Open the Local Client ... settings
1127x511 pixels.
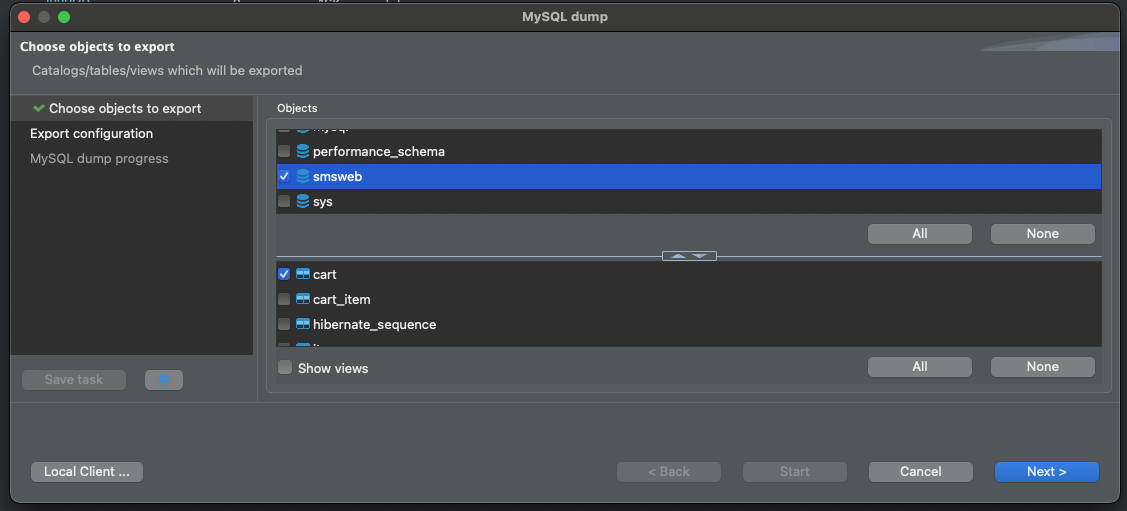coord(87,471)
